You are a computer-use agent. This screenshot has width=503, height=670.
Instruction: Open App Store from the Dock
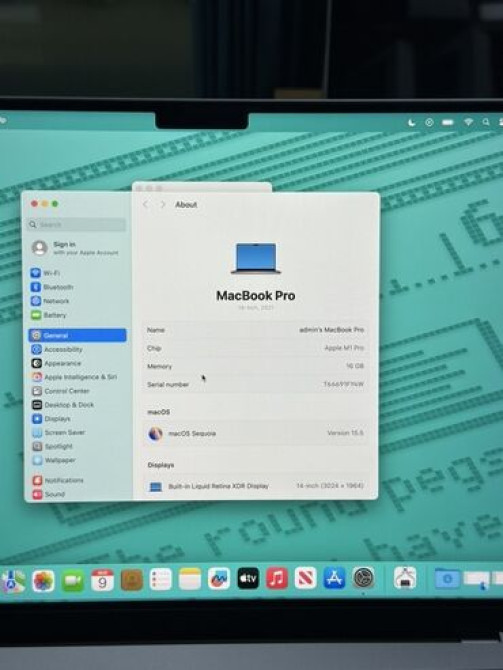click(335, 578)
